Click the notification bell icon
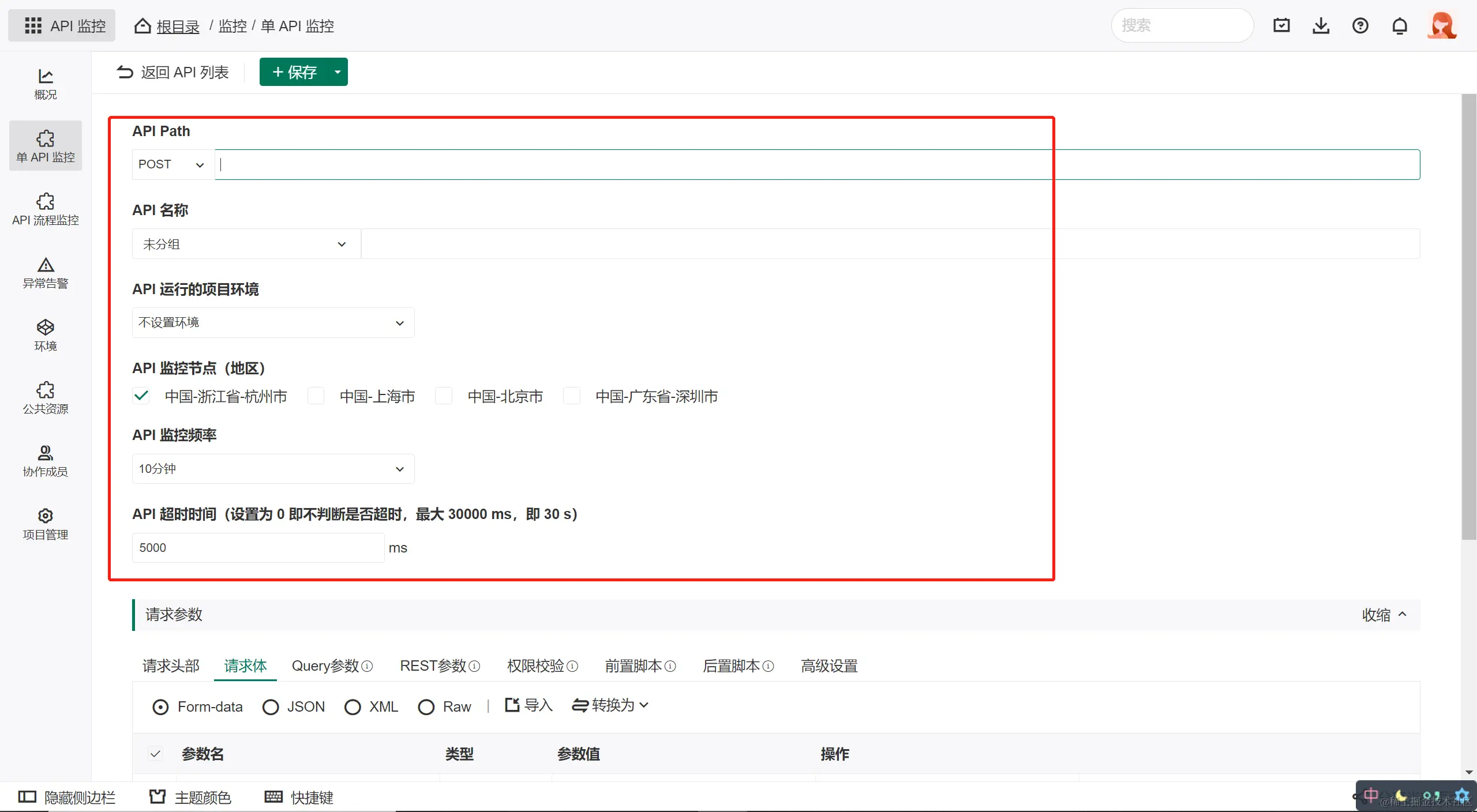Image resolution: width=1477 pixels, height=812 pixels. 1399,26
